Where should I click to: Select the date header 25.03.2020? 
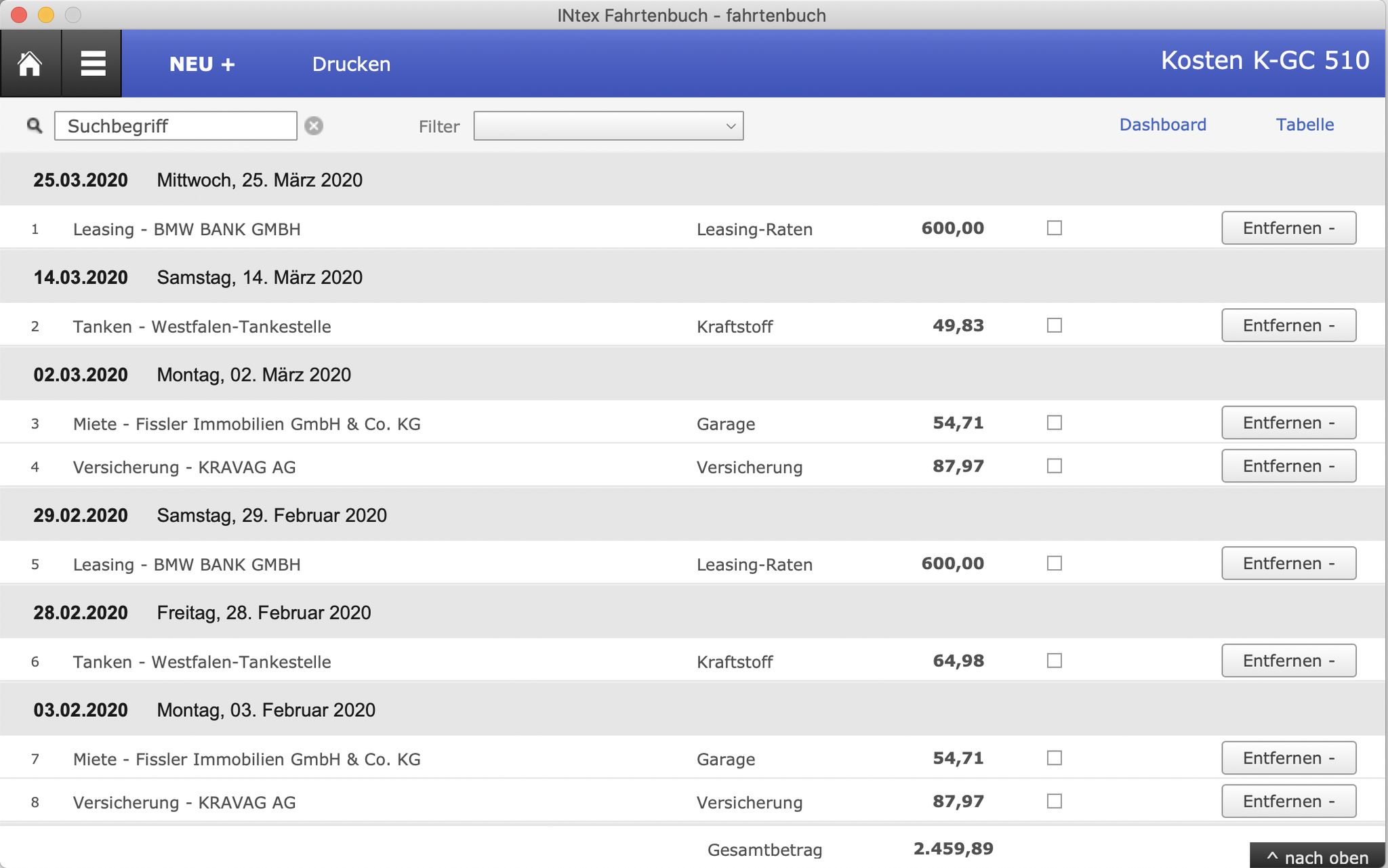(81, 180)
